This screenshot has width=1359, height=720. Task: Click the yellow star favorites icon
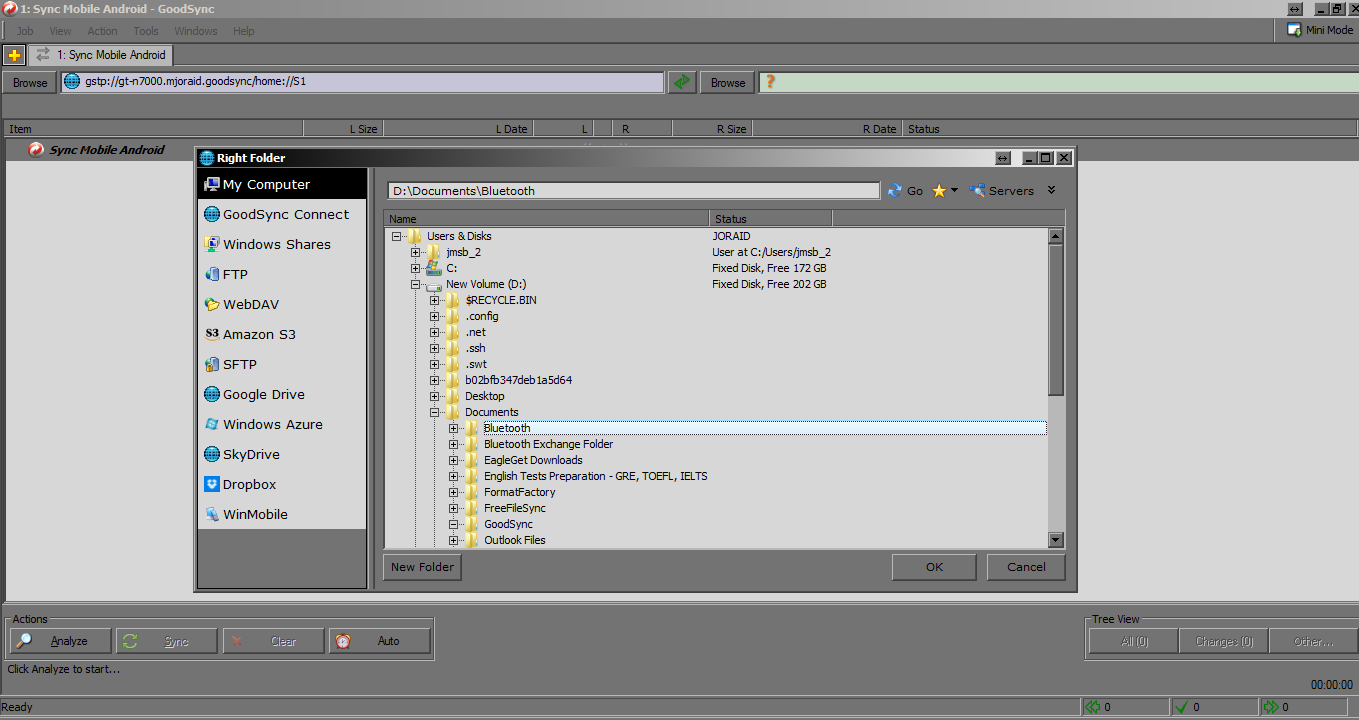coord(939,190)
